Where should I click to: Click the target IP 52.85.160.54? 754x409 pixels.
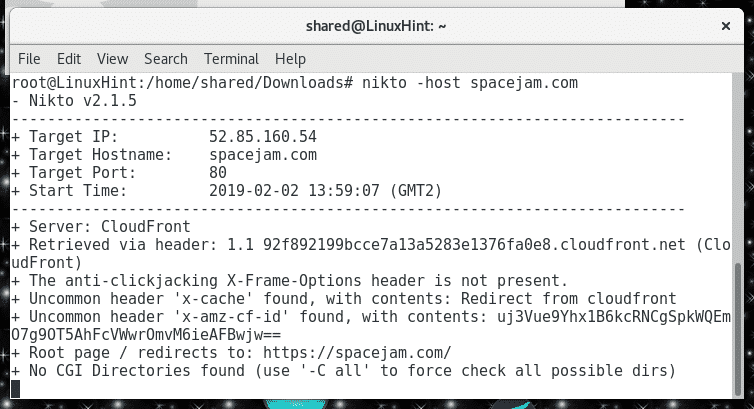(263, 137)
